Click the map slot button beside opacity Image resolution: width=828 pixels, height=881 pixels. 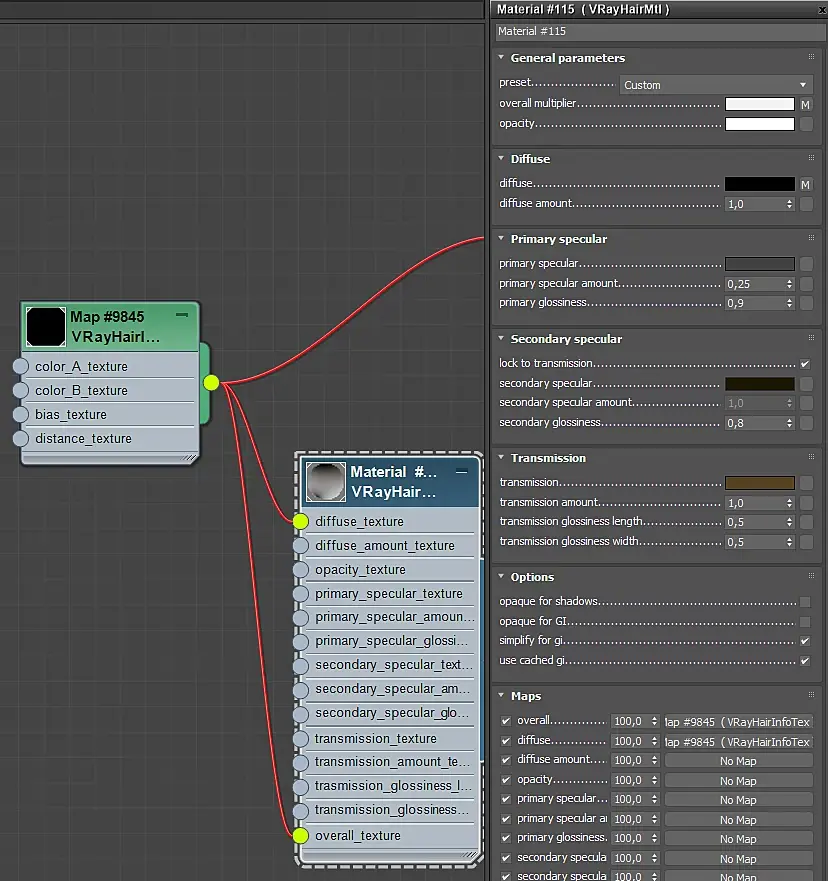806,124
